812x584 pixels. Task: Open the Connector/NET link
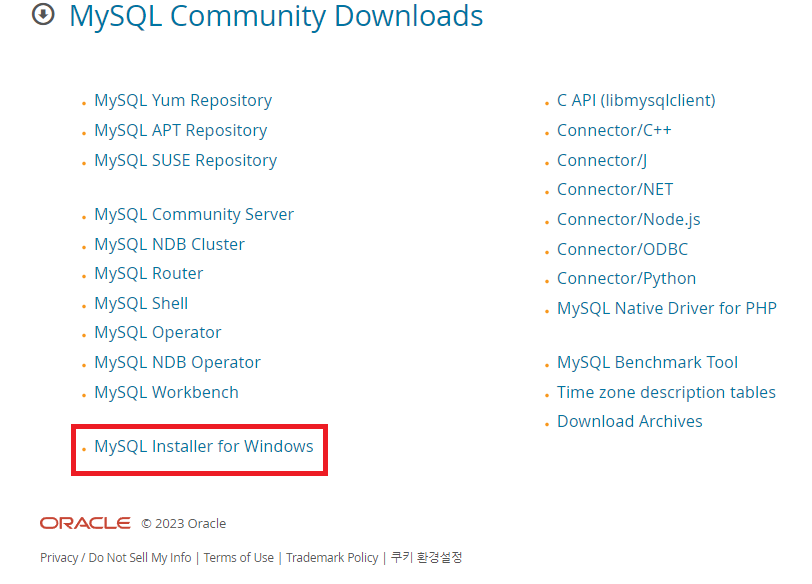615,189
